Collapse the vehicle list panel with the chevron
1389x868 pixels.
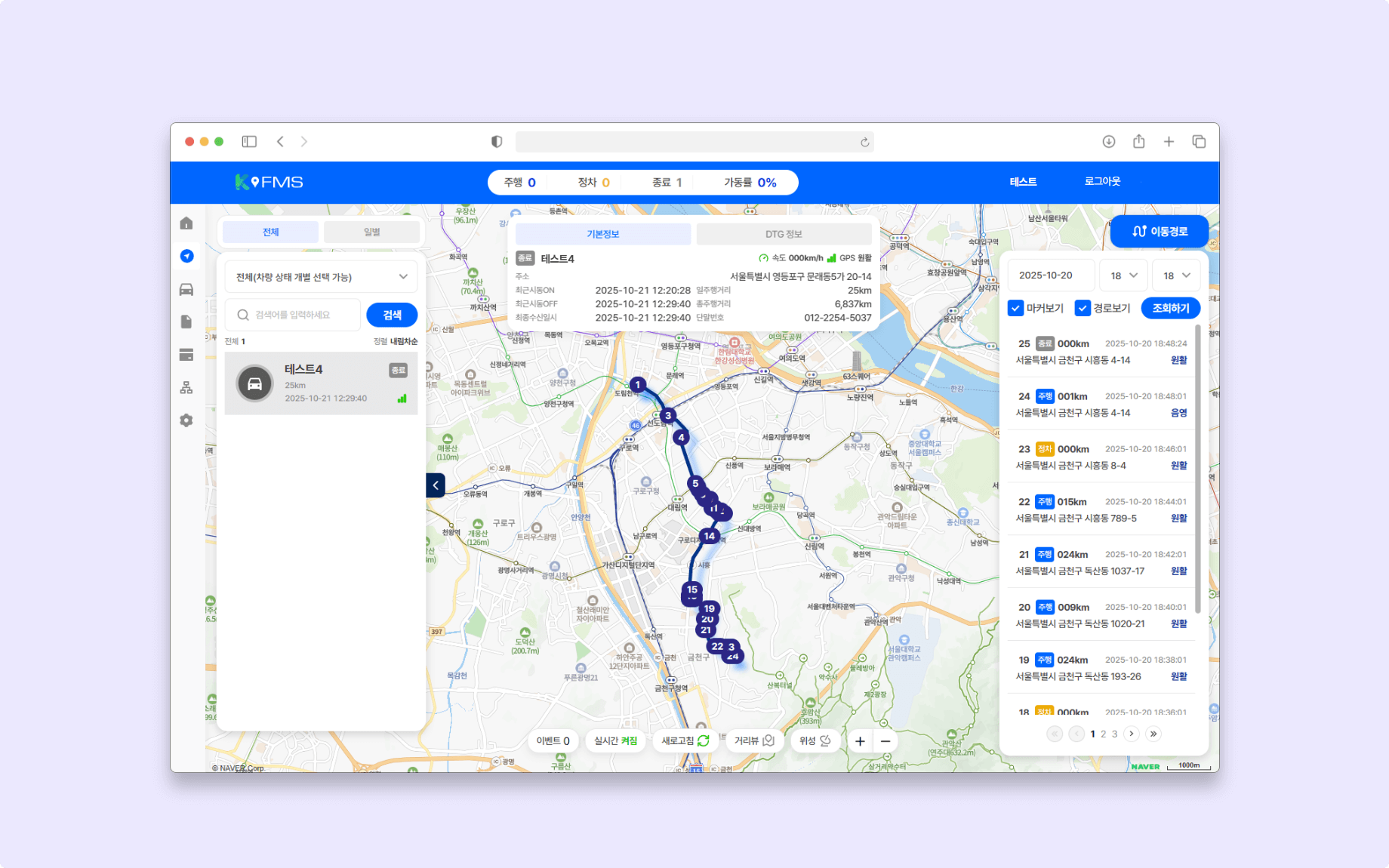436,485
